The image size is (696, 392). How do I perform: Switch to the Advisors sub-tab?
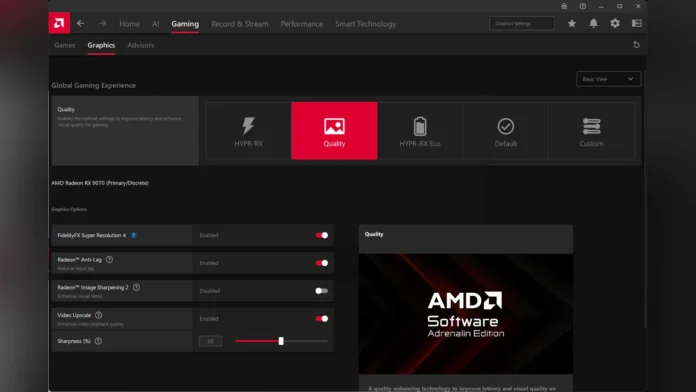click(x=141, y=45)
